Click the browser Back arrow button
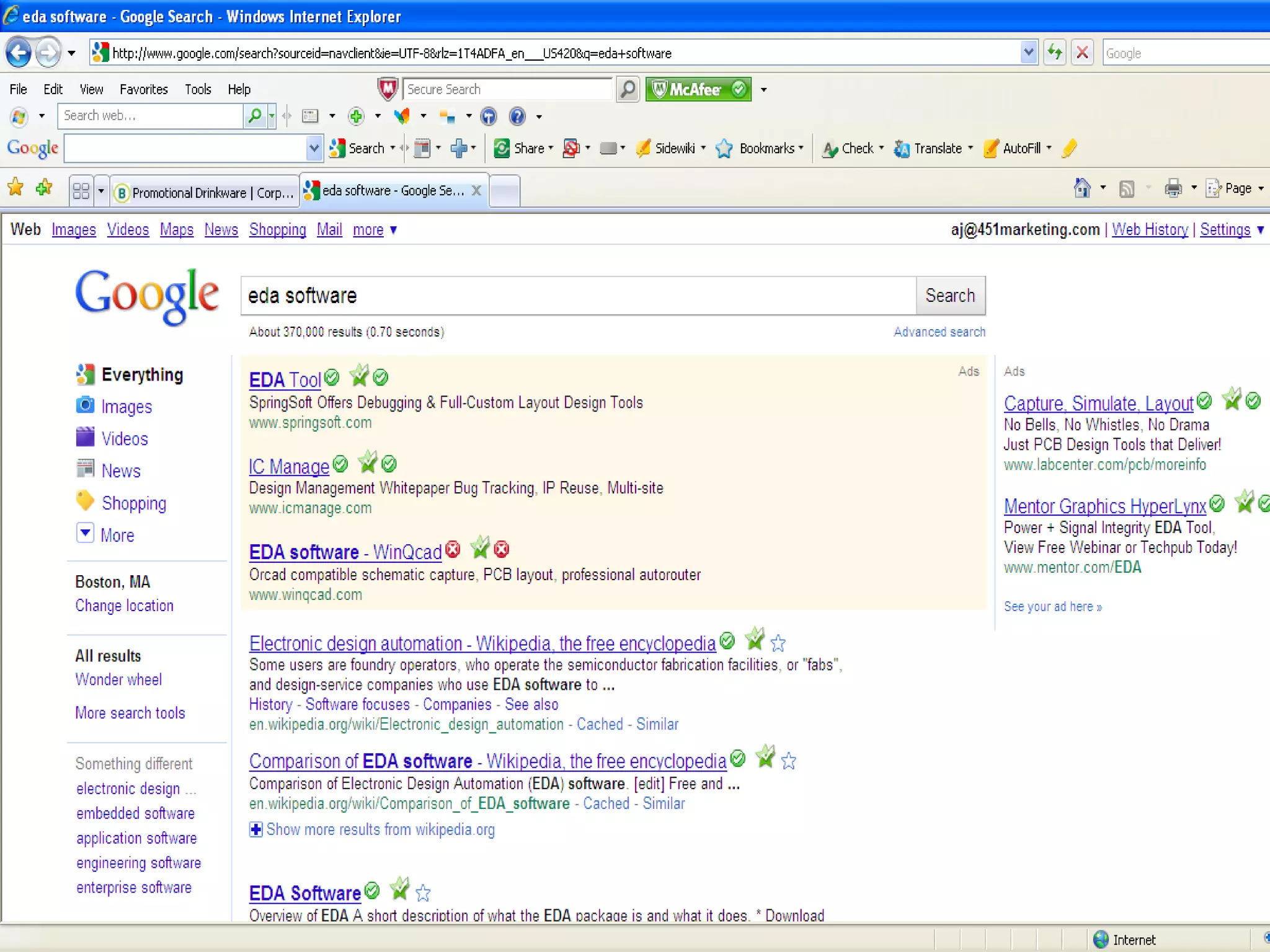This screenshot has height=952, width=1270. coord(19,53)
